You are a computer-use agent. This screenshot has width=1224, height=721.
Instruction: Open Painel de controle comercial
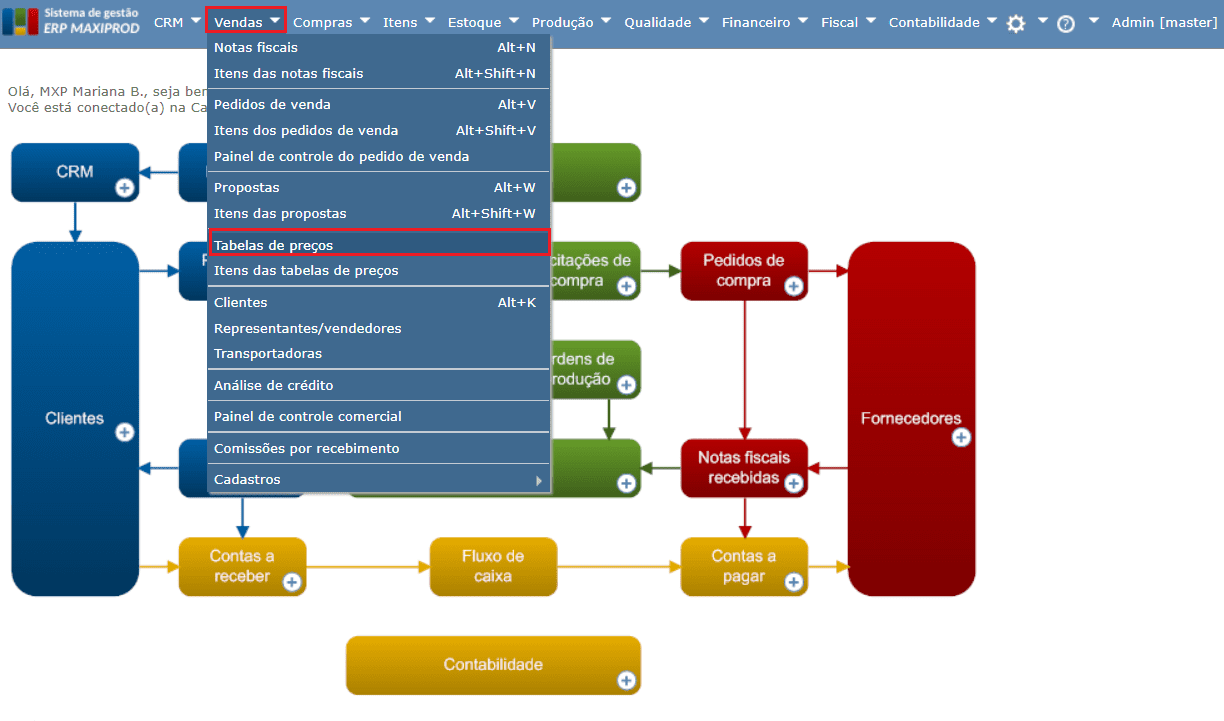[x=379, y=416]
